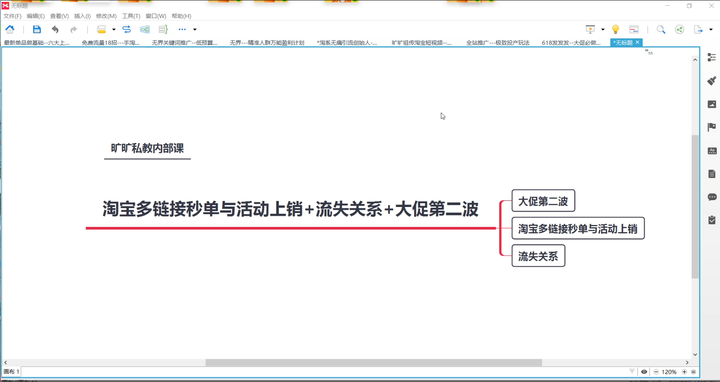Viewport: 720px width, 382px height.
Task: Open the more options ellipsis icon
Action: click(x=182, y=29)
